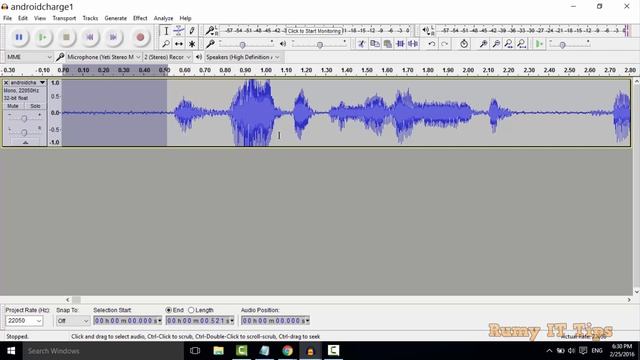Click the 1.00 mark on the timeline ruler
Screen dimensions: 640x360
coord(266,70)
